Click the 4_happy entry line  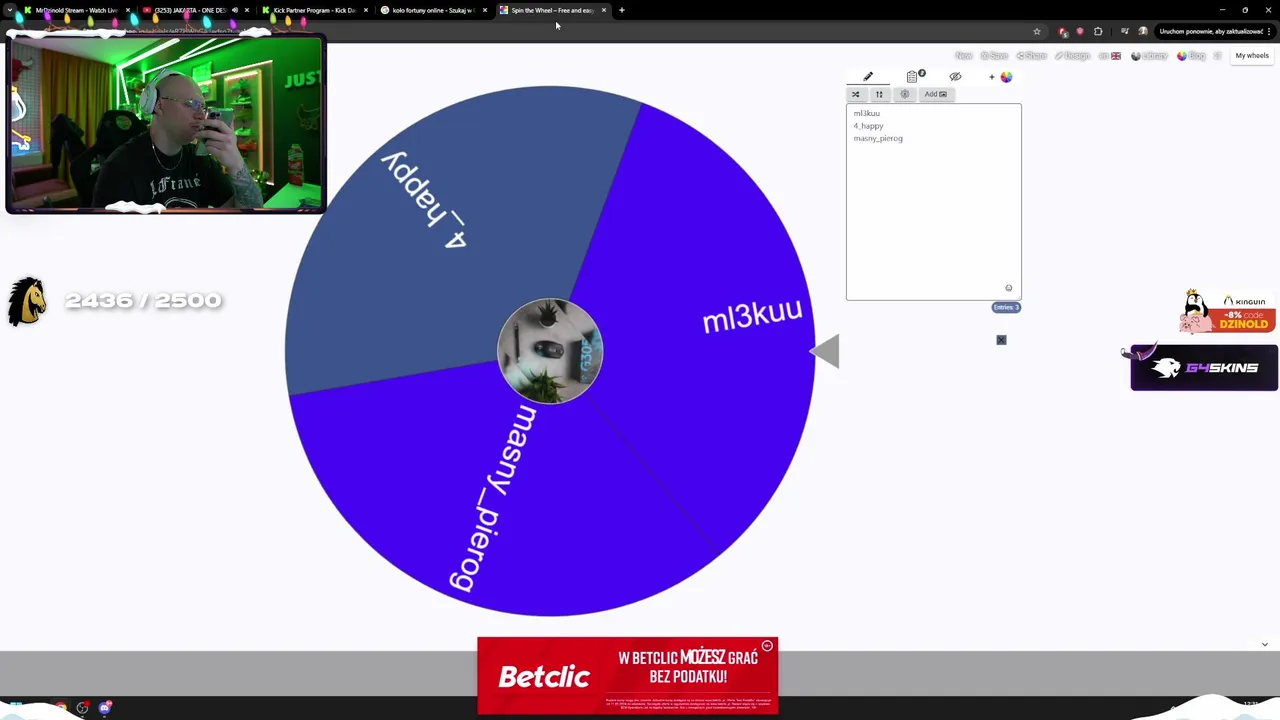tap(868, 126)
